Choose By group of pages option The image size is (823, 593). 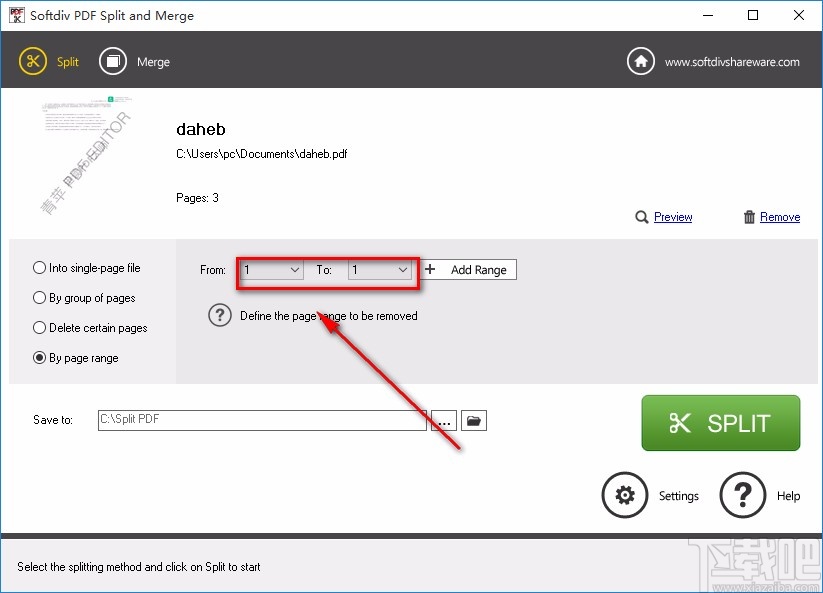[84, 298]
